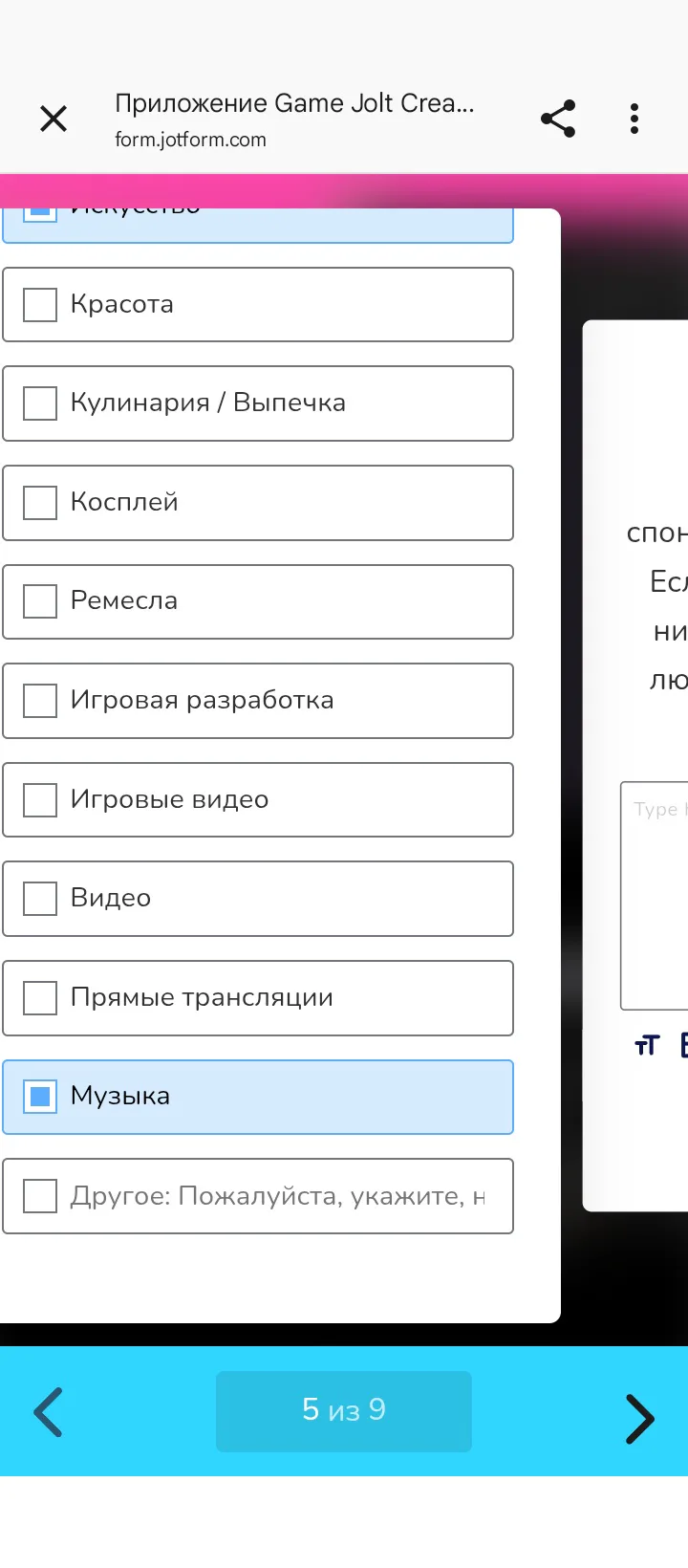Check the Красота checkbox
Viewport: 688px width, 1568px height.
40,305
